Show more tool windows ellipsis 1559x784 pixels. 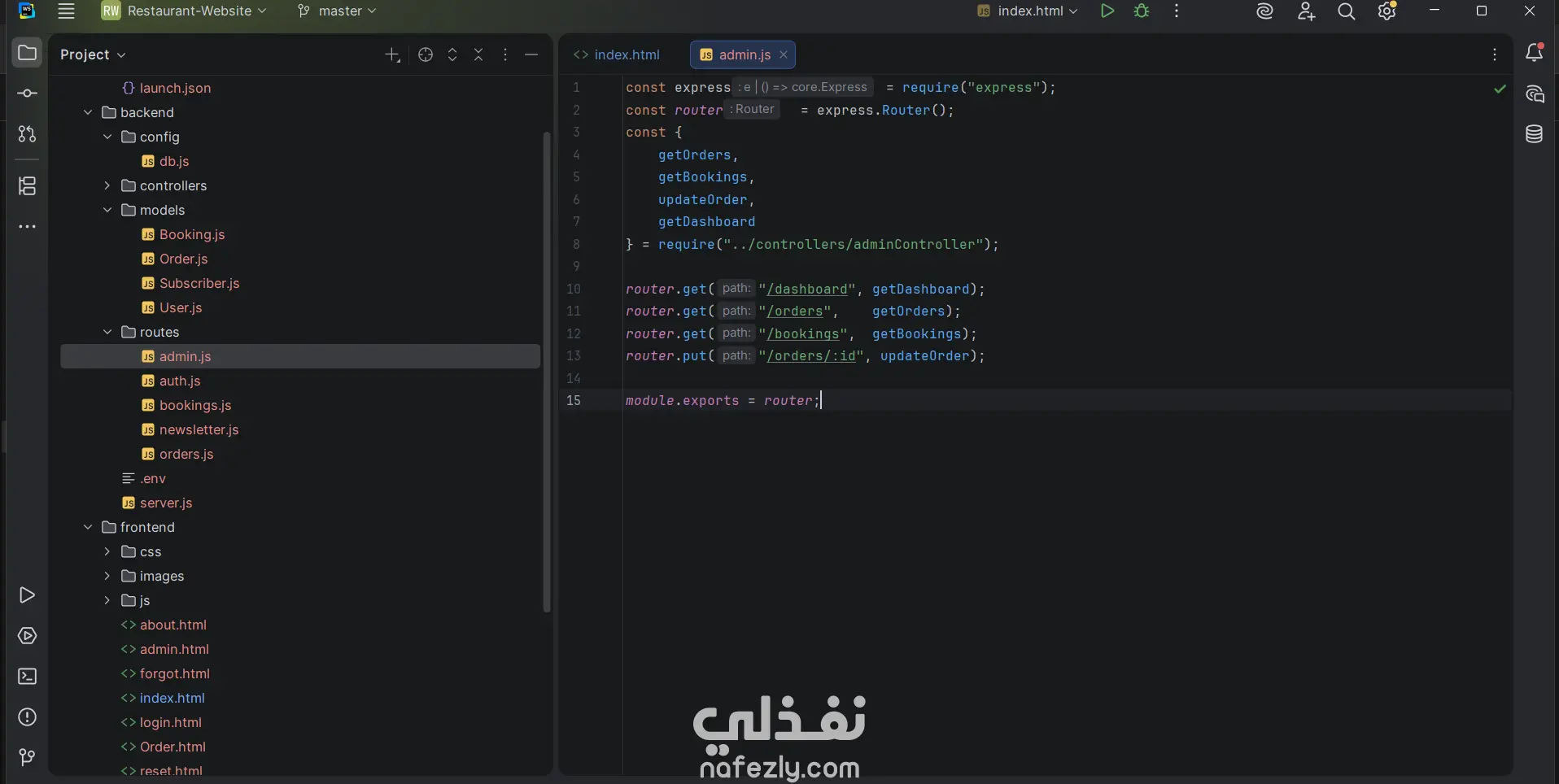pyautogui.click(x=27, y=227)
